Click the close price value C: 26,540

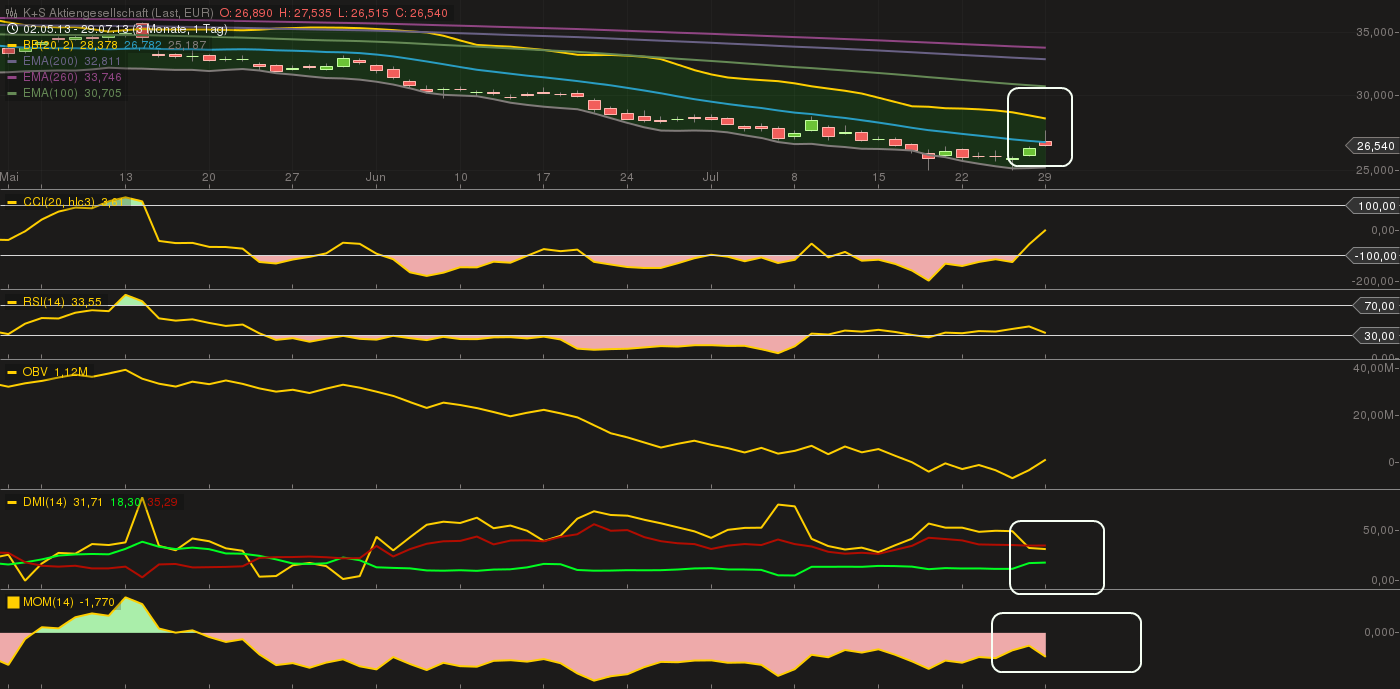click(x=422, y=13)
